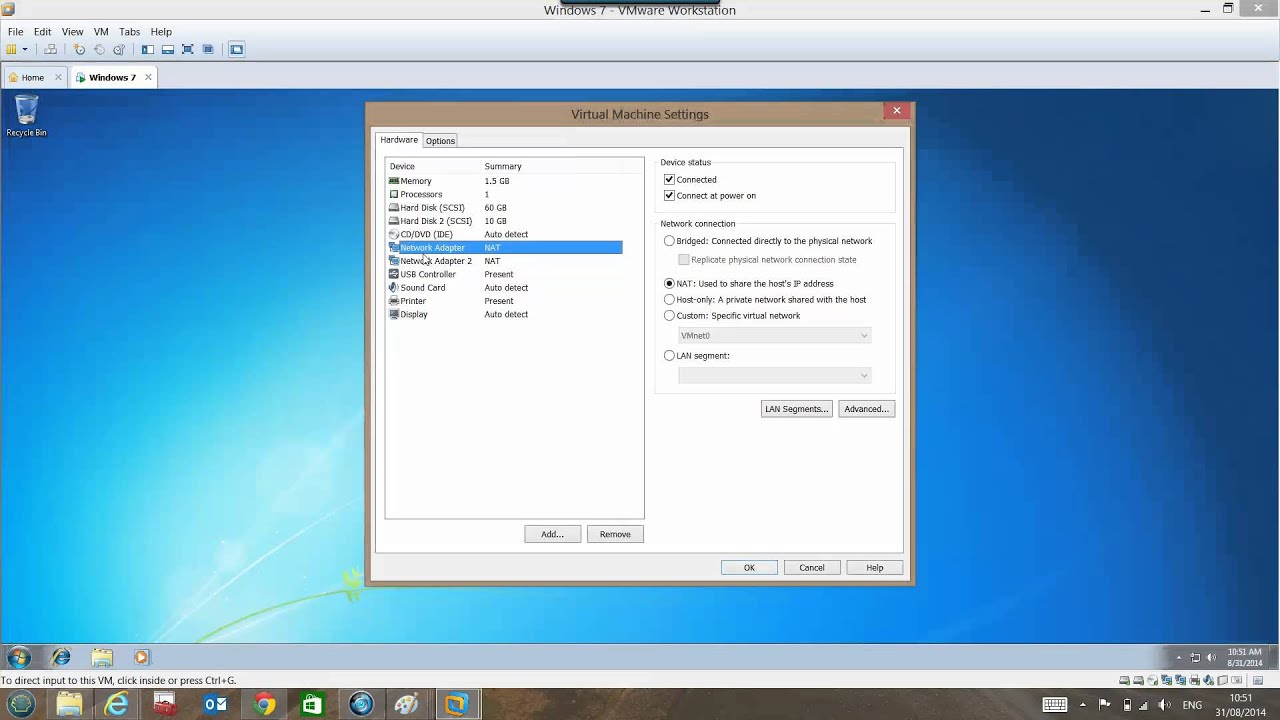This screenshot has width=1280, height=720.
Task: Select the Display device row
Action: coord(505,314)
